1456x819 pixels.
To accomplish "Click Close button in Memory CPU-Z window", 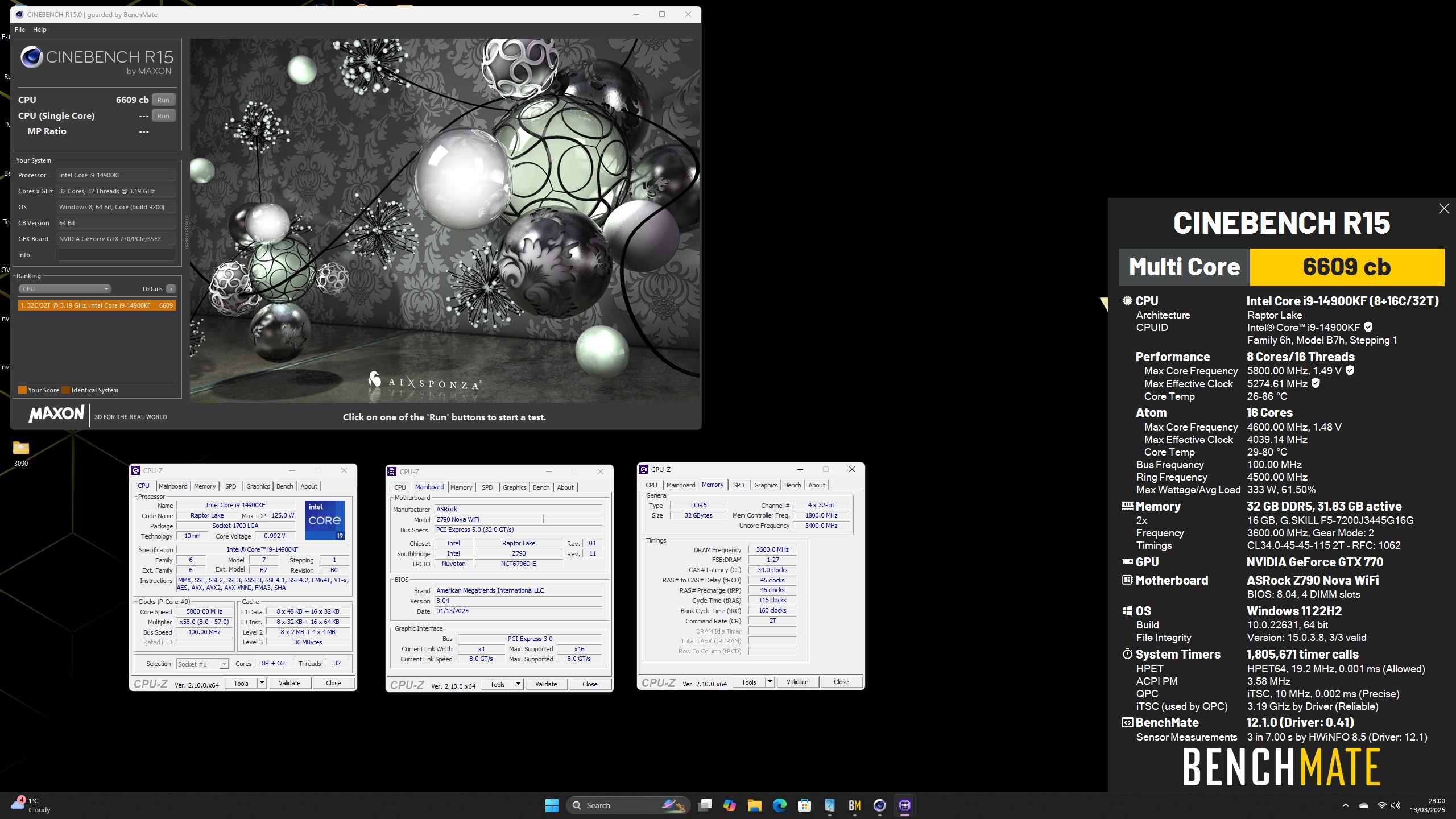I will pyautogui.click(x=841, y=682).
